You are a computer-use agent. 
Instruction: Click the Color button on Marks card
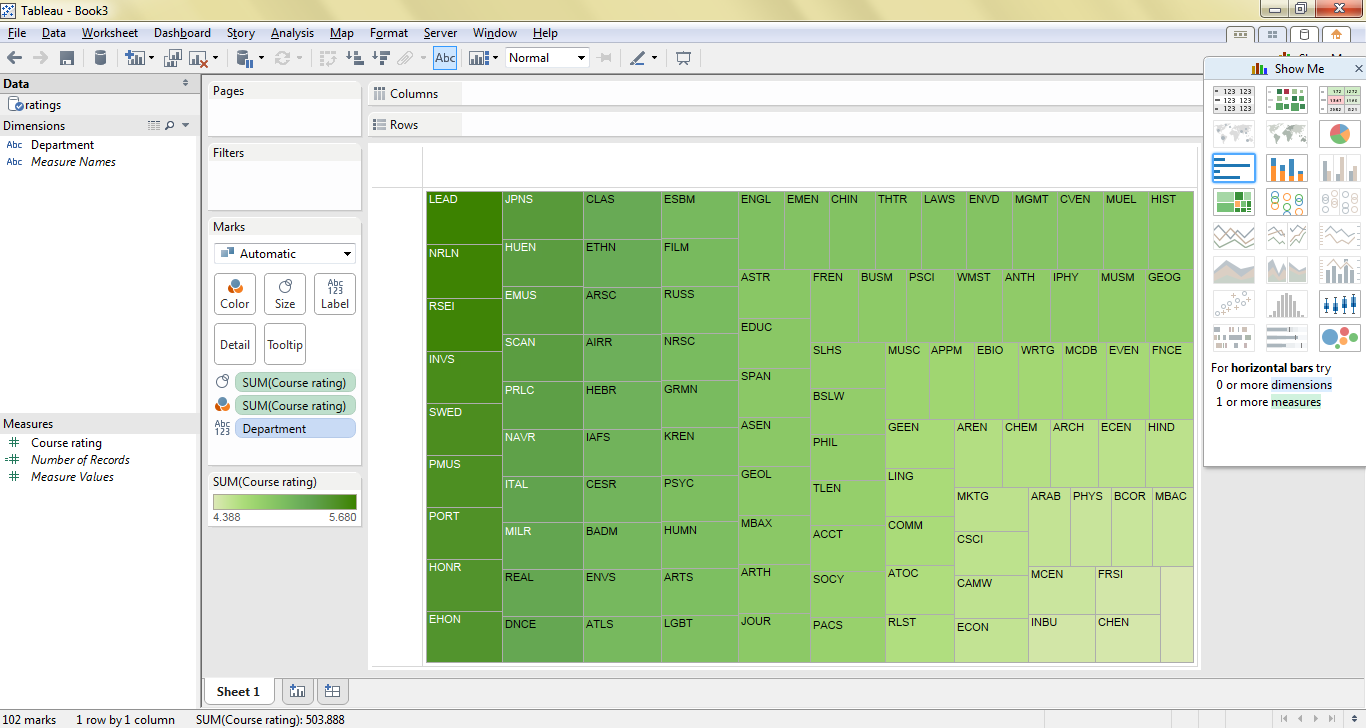coord(235,294)
